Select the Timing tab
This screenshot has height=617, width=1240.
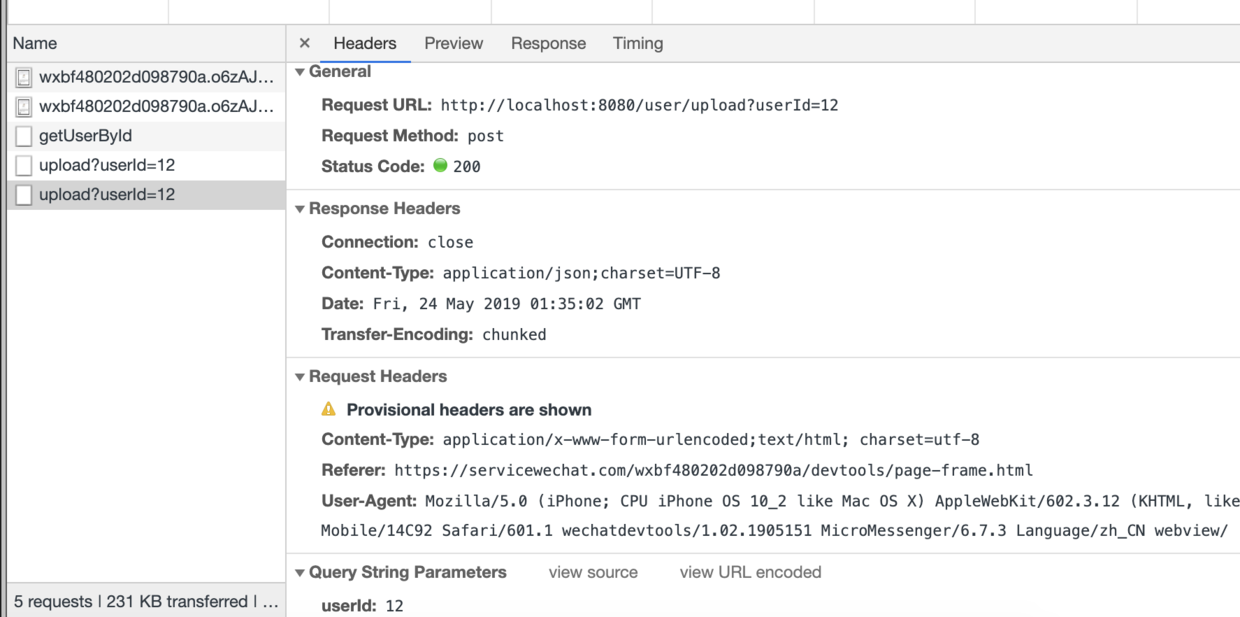[x=638, y=43]
